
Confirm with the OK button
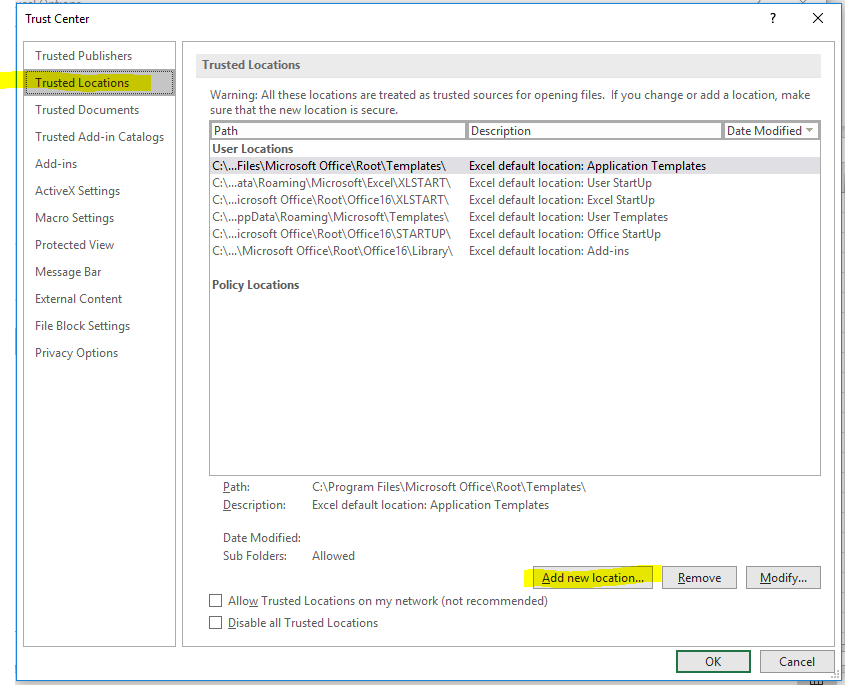[x=712, y=661]
